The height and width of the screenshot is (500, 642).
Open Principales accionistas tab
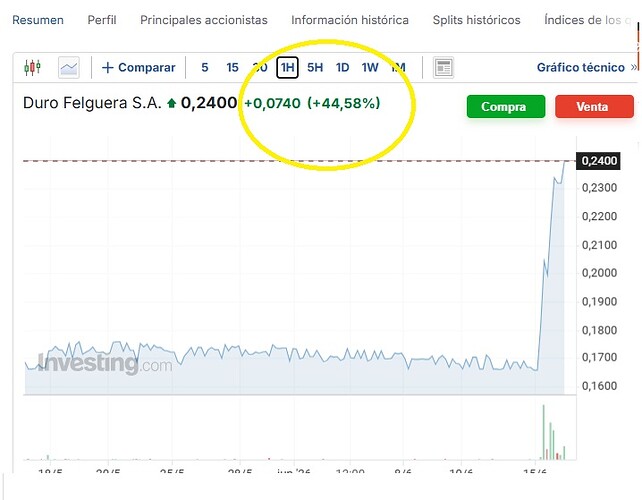click(204, 20)
